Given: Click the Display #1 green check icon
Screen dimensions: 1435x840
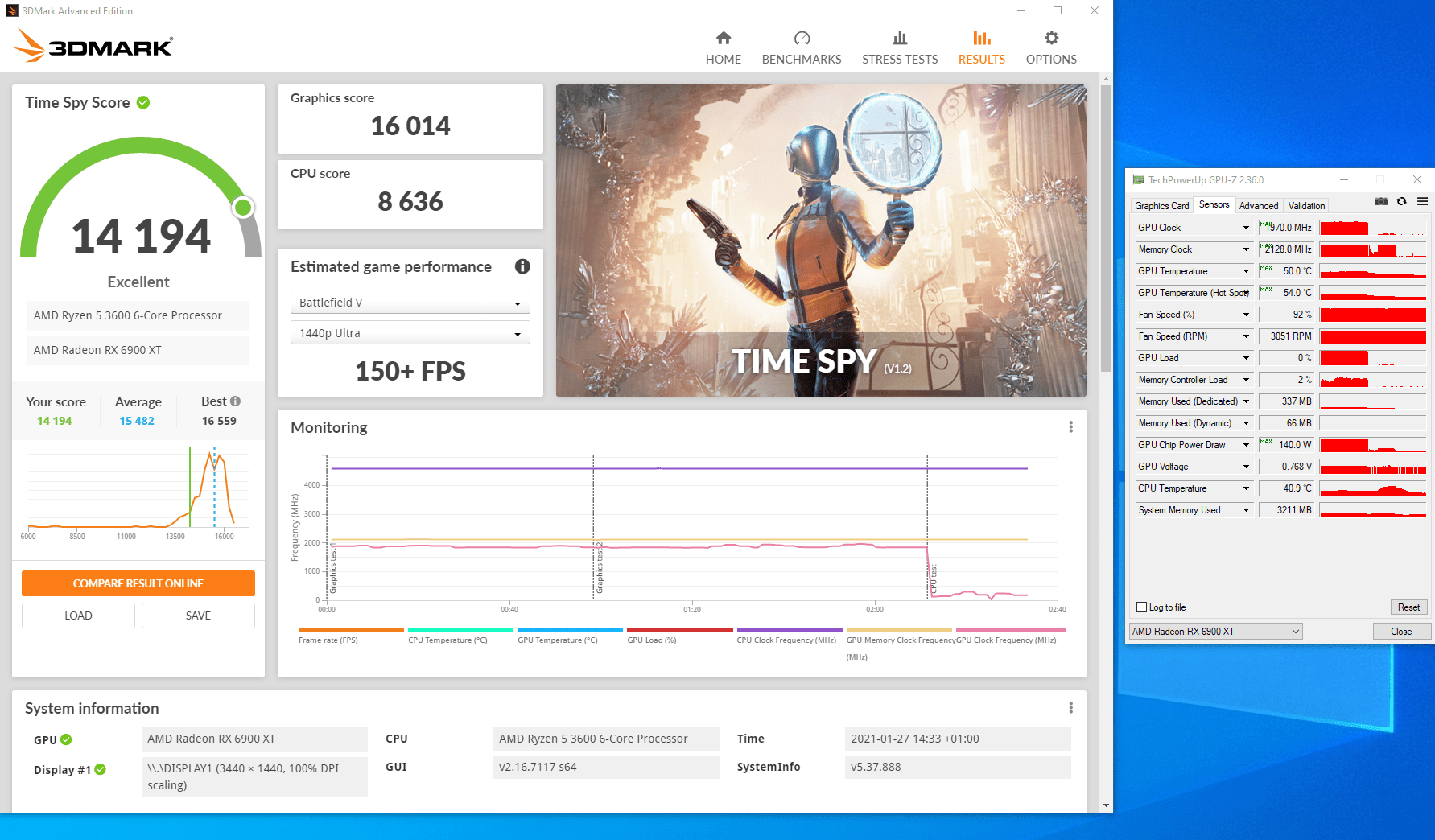Looking at the screenshot, I should [x=101, y=769].
